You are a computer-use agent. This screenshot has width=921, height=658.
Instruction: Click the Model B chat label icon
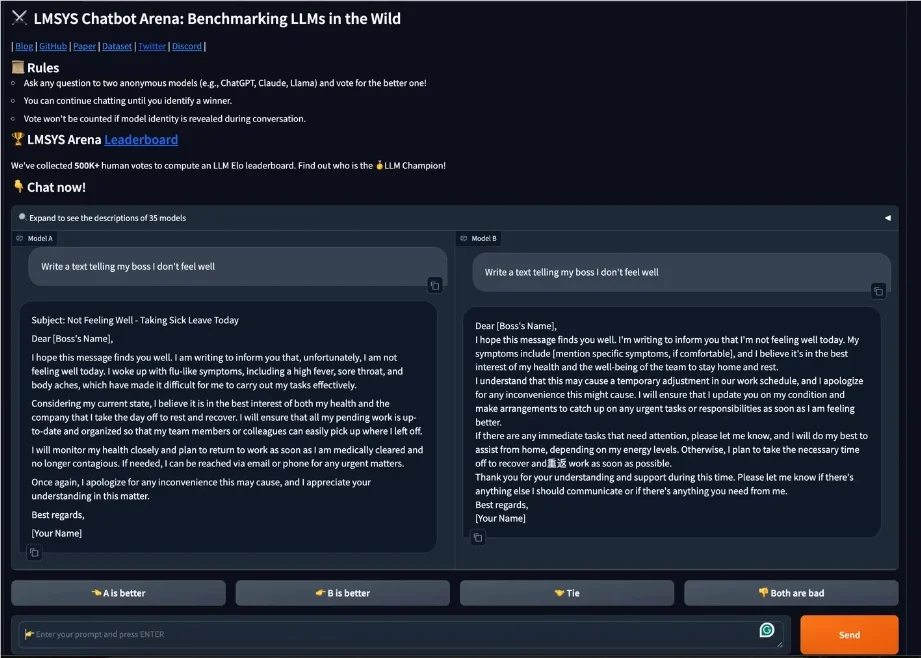coord(464,238)
